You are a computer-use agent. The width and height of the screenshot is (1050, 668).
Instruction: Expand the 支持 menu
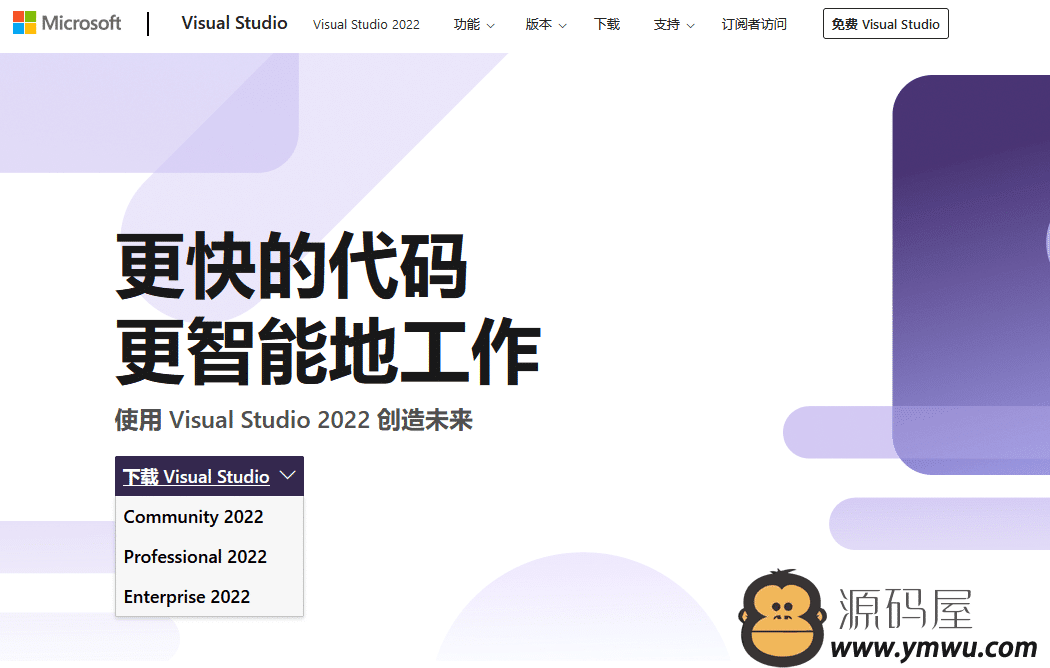click(674, 25)
